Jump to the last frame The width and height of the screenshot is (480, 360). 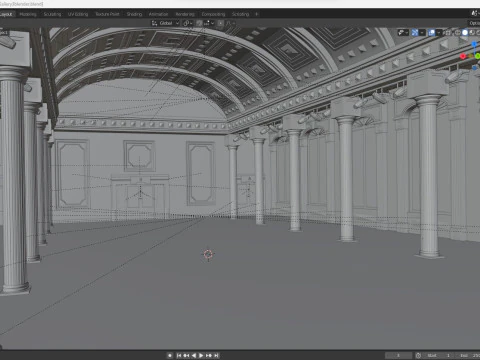[x=216, y=355]
